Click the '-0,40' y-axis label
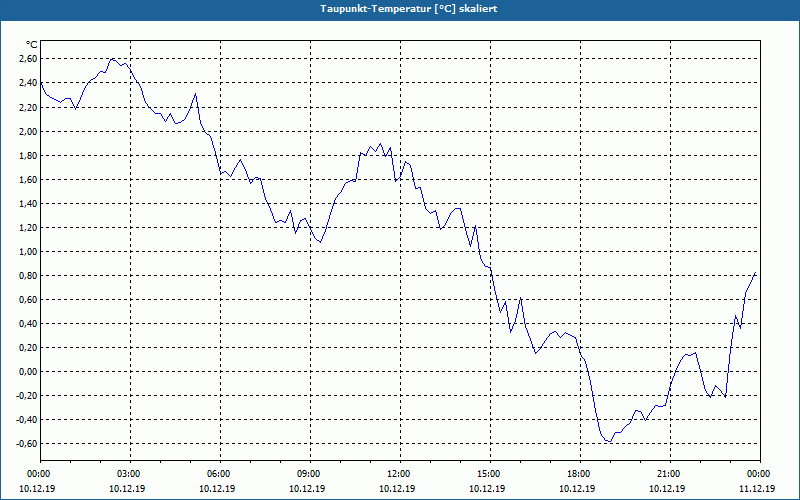 [x=27, y=419]
